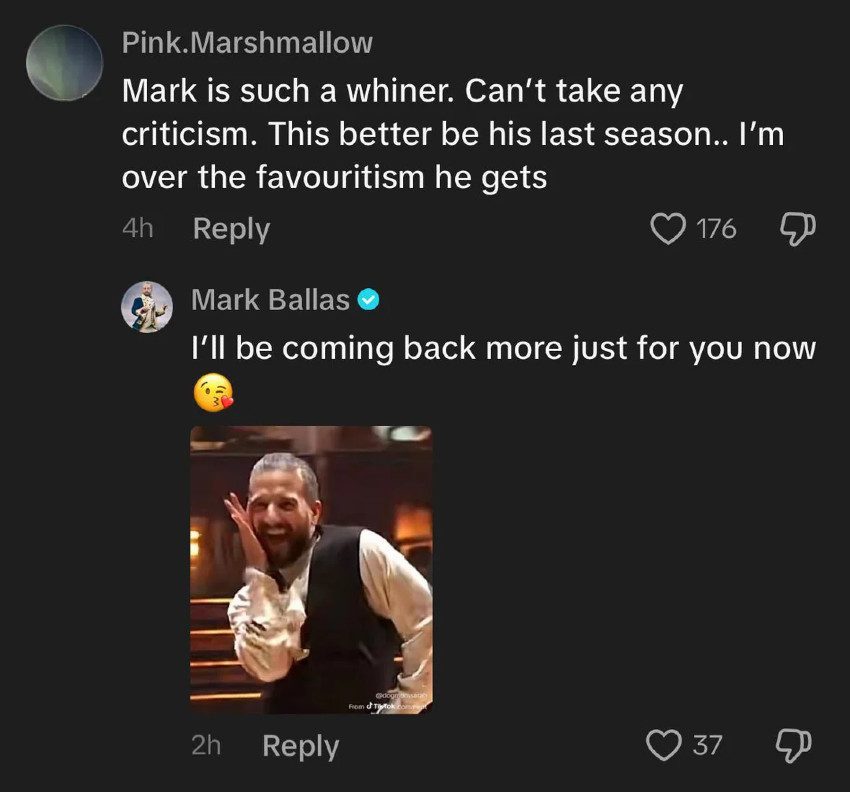850x792 pixels.
Task: Click the kissing face emoji in the reply
Action: (x=211, y=393)
